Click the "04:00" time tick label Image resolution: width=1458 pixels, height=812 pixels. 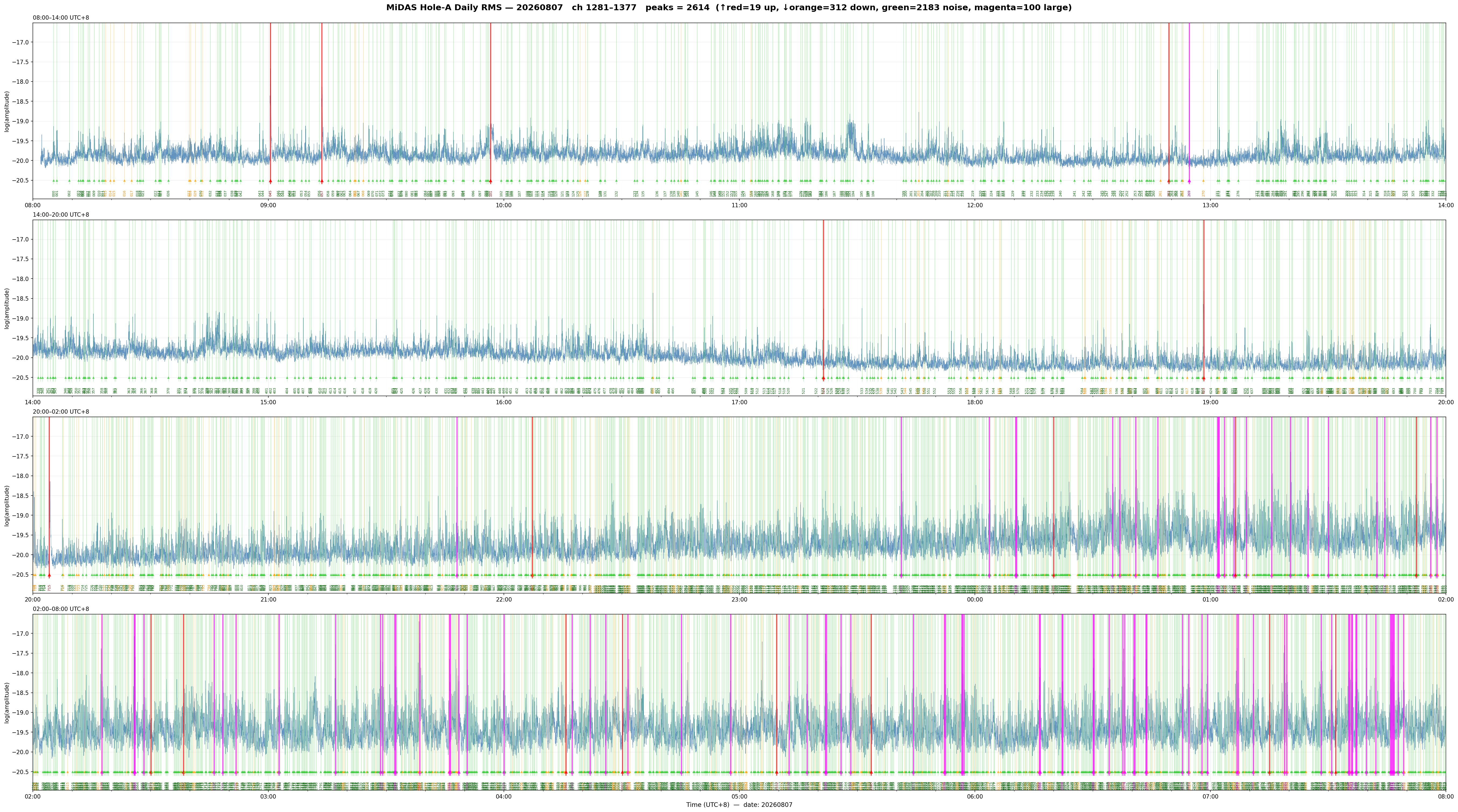pyautogui.click(x=504, y=796)
